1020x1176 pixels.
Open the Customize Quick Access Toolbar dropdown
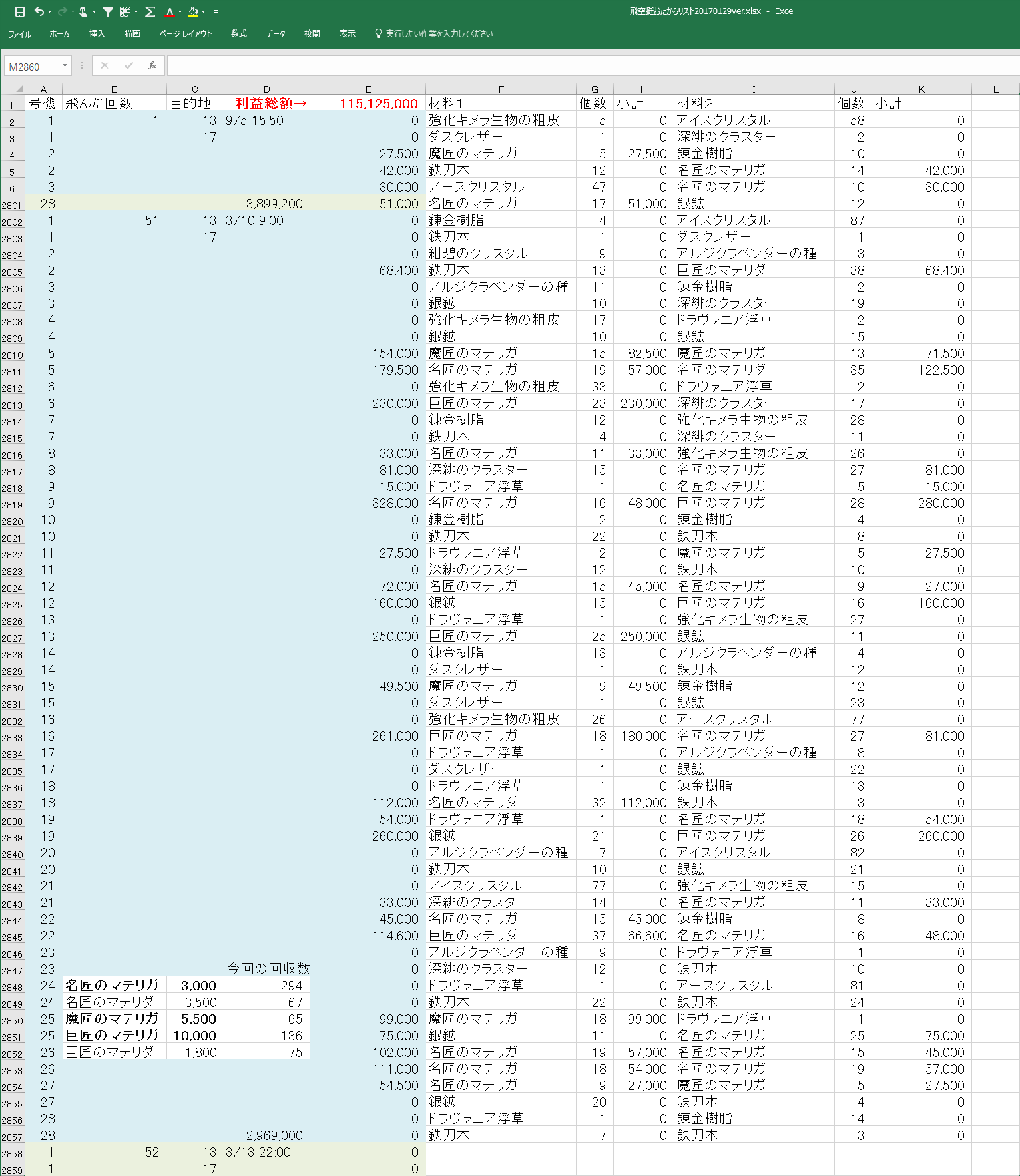click(216, 12)
